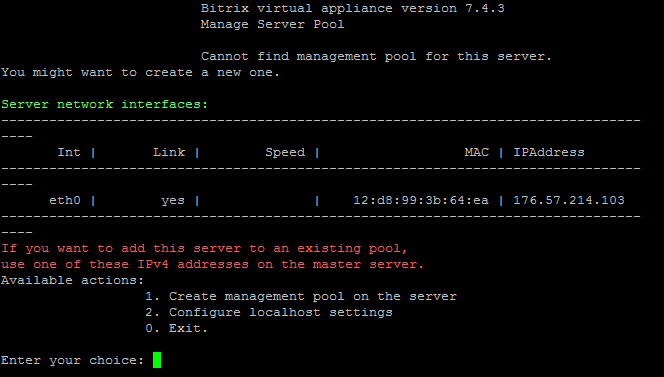
Task: Click the 'Server network interfaces:' green heading
Action: (105, 104)
